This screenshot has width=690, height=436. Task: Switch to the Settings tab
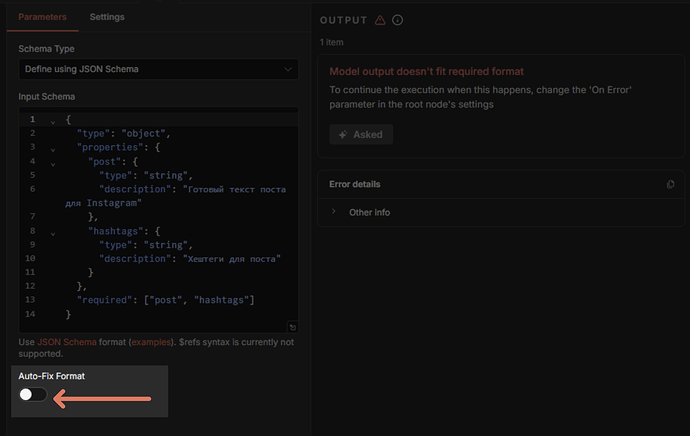107,17
